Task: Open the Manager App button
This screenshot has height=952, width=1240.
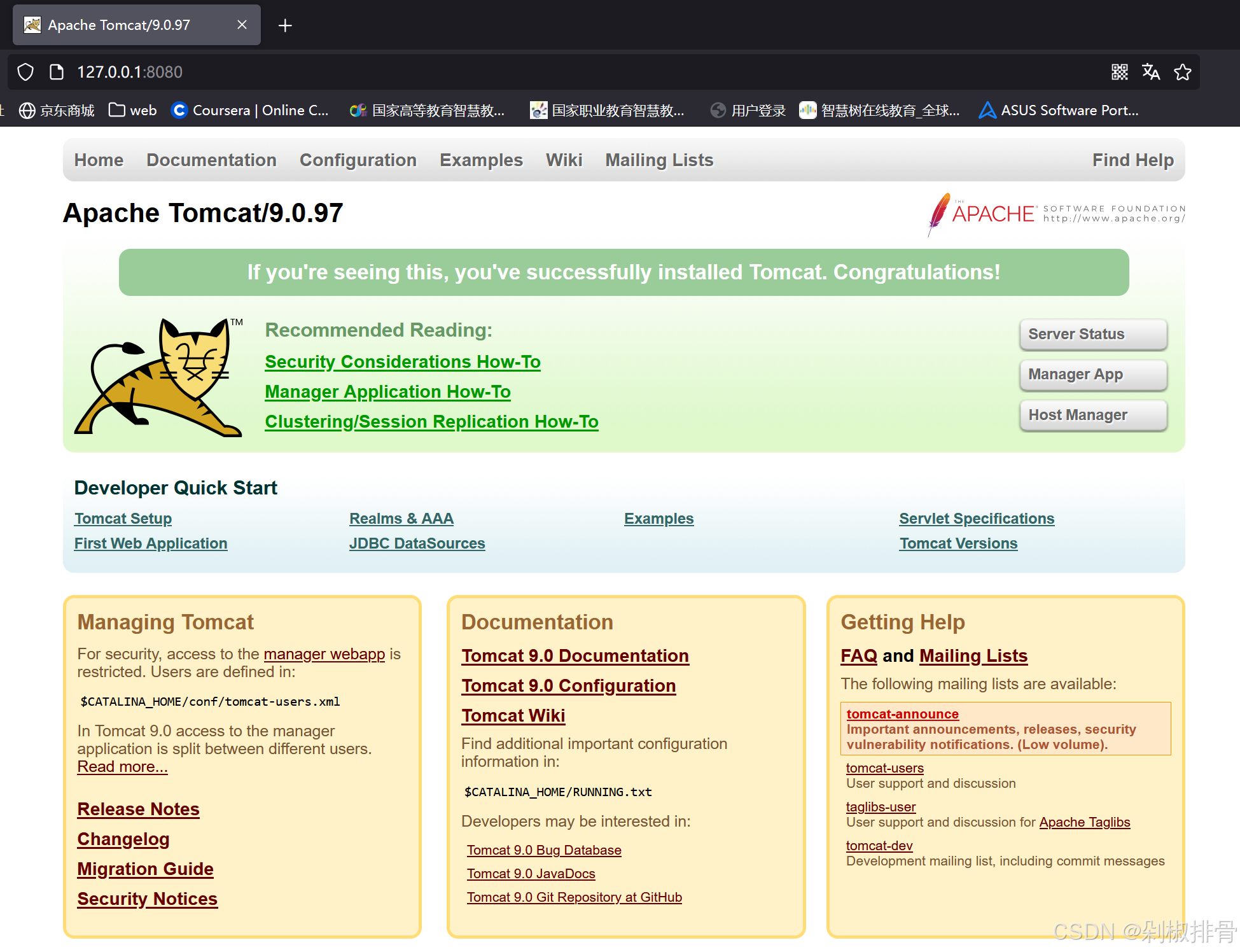Action: pos(1092,374)
